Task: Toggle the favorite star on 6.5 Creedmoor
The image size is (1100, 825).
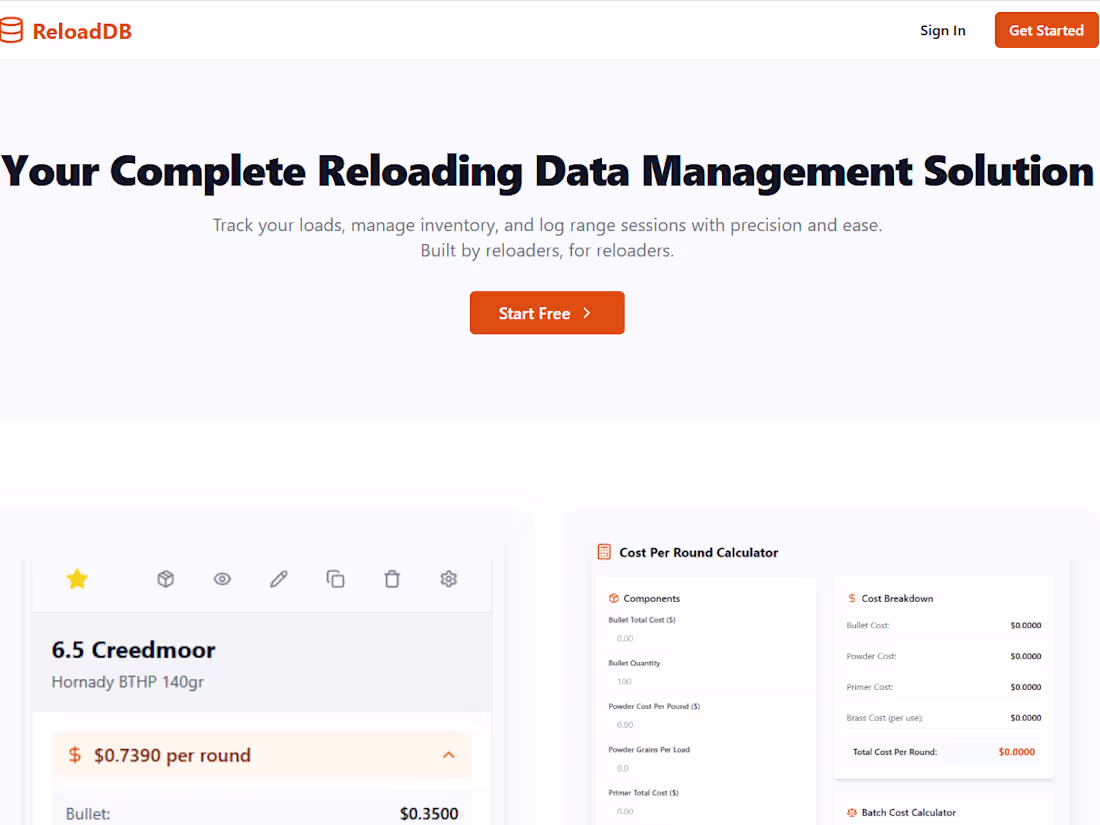Action: [77, 578]
